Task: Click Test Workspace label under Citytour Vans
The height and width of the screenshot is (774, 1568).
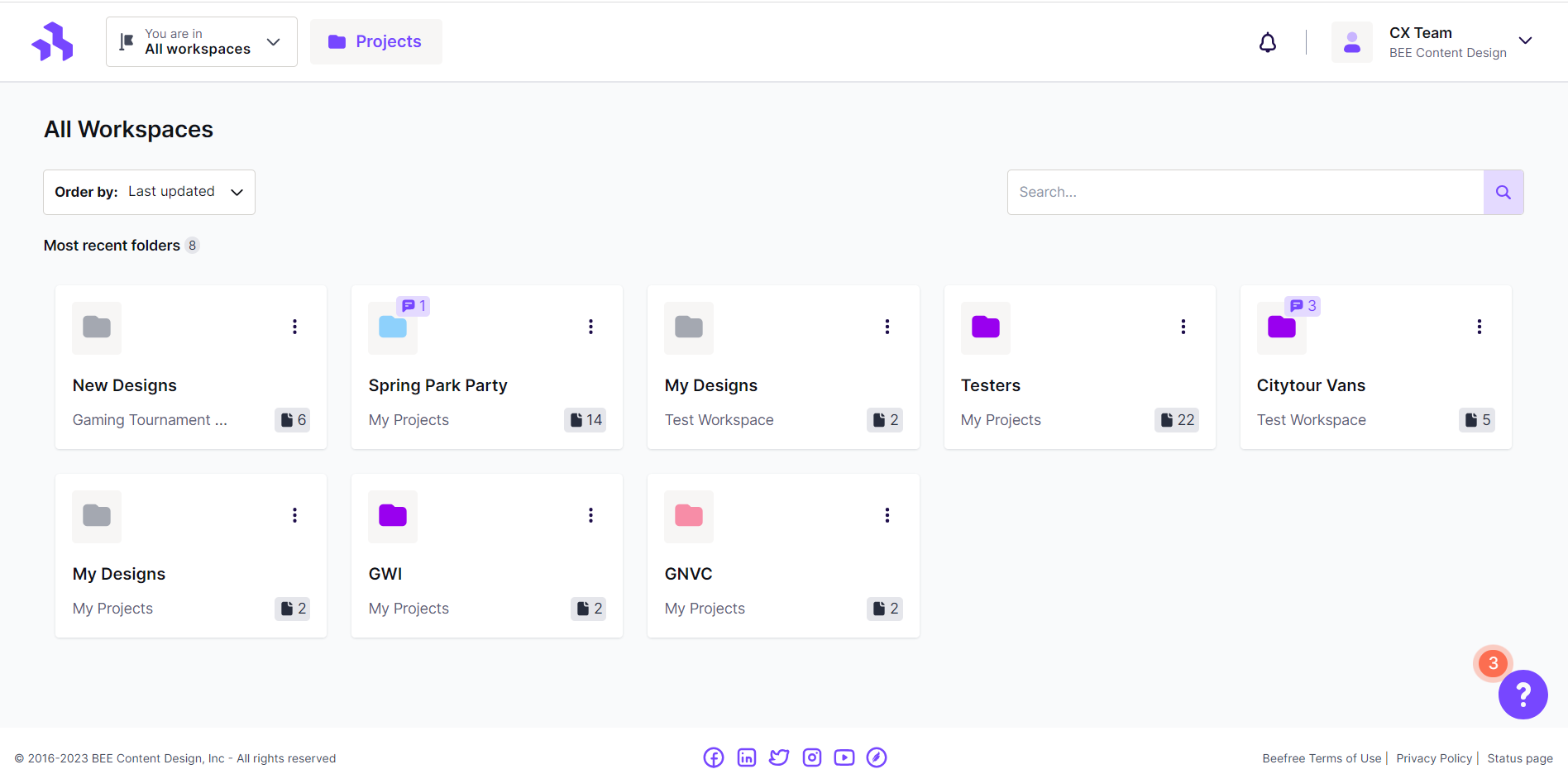Action: coord(1312,420)
